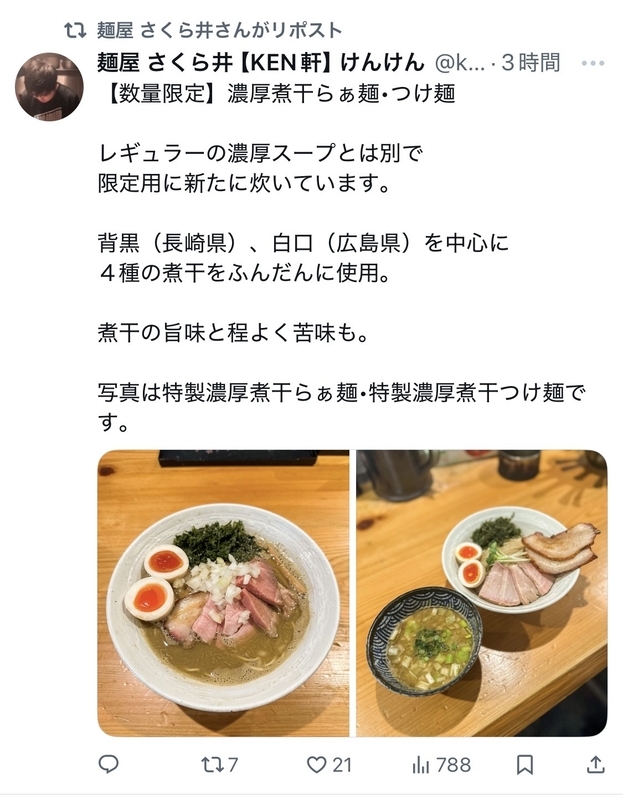The height and width of the screenshot is (800, 623).
Task: Like the post with the heart icon
Action: pyautogui.click(x=316, y=764)
